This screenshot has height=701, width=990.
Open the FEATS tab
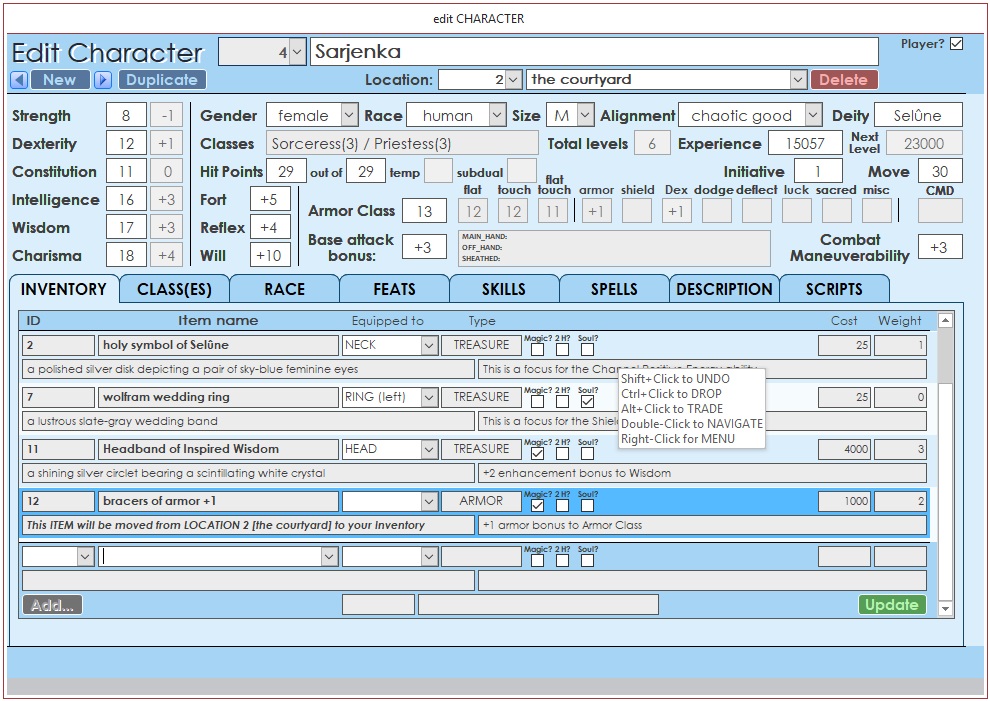tap(394, 289)
